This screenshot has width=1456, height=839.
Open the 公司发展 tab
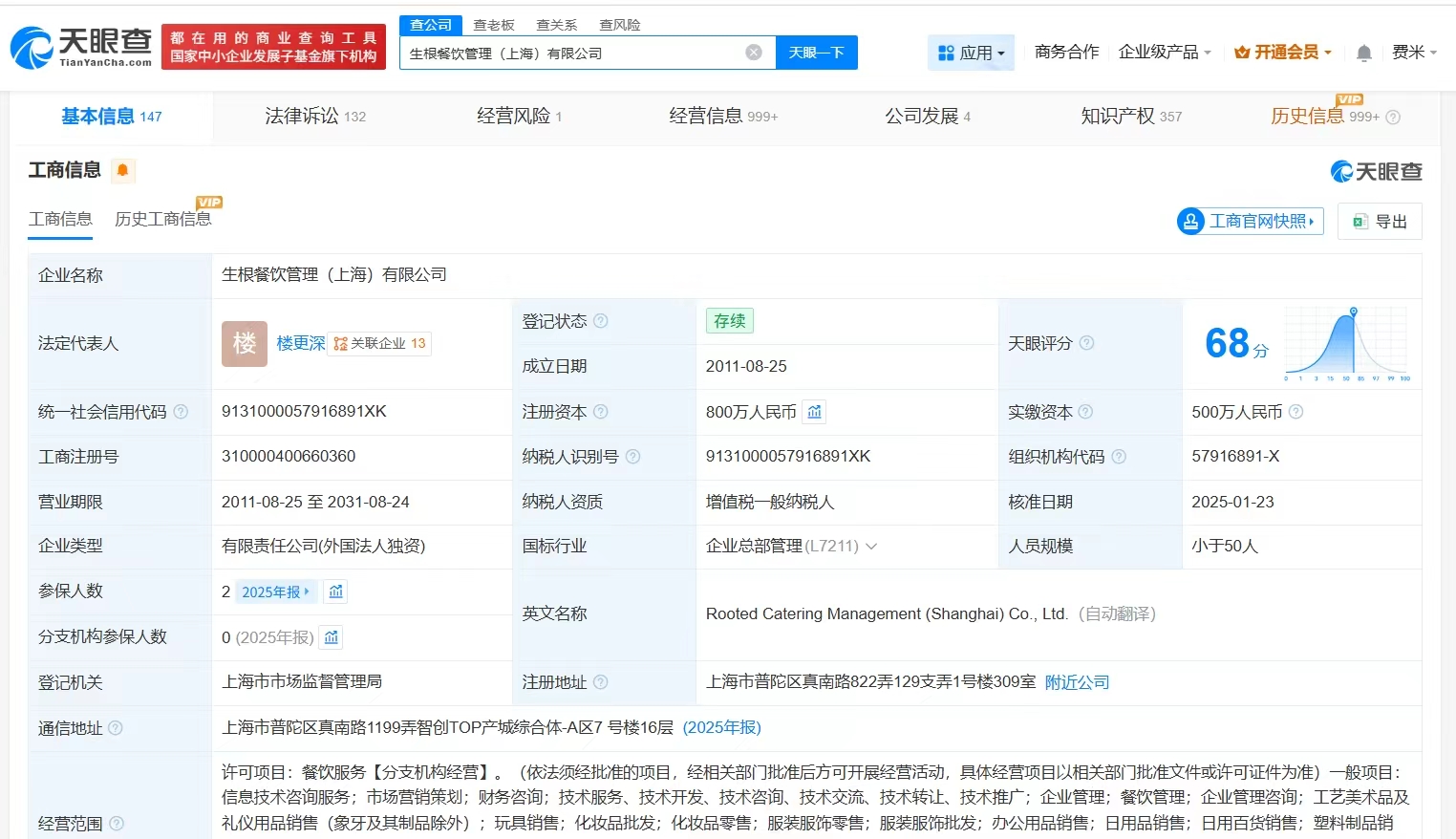927,117
